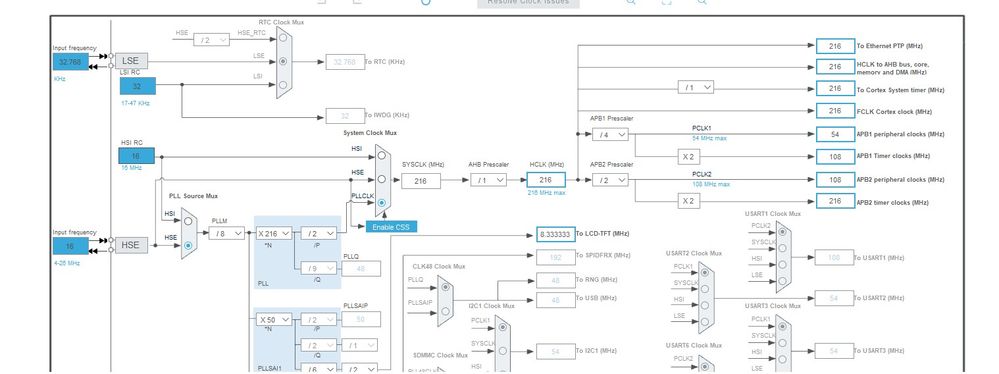Click the To LCD-TFT 8.333333 value box
This screenshot has width=999, height=374.
pyautogui.click(x=556, y=234)
